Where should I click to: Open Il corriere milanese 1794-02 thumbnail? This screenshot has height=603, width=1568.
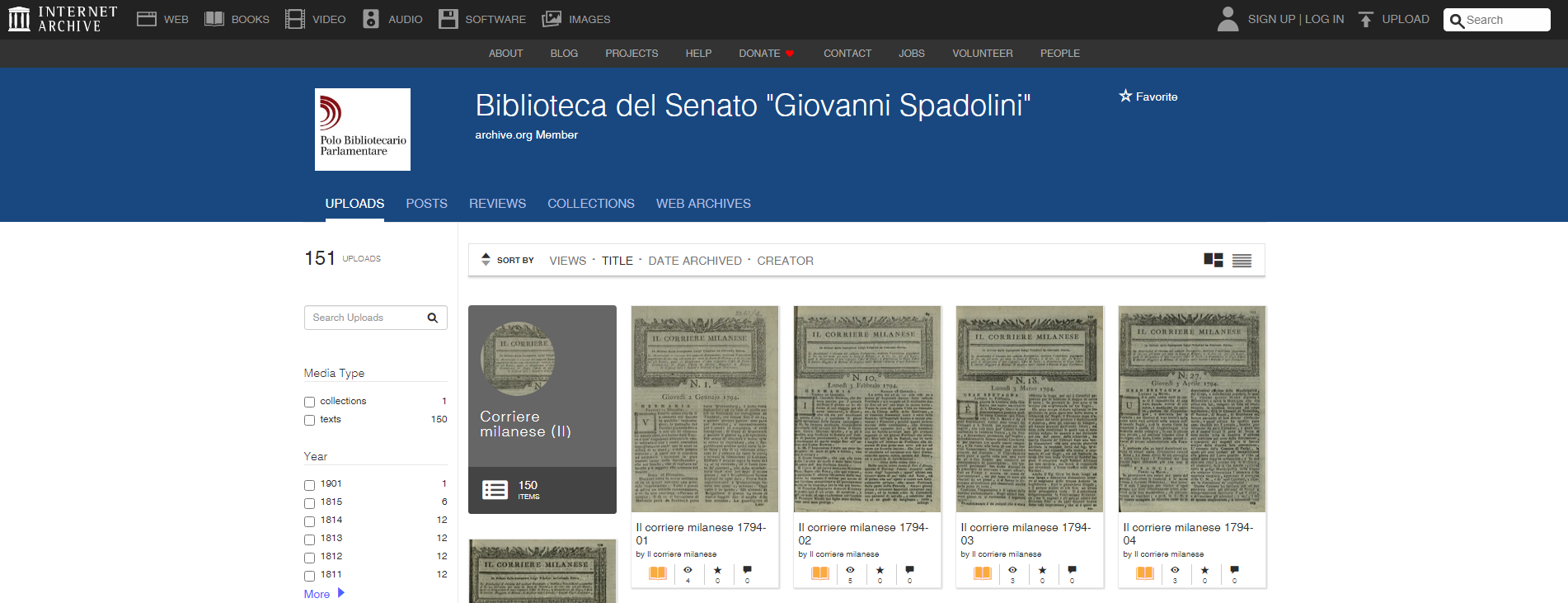(x=866, y=409)
